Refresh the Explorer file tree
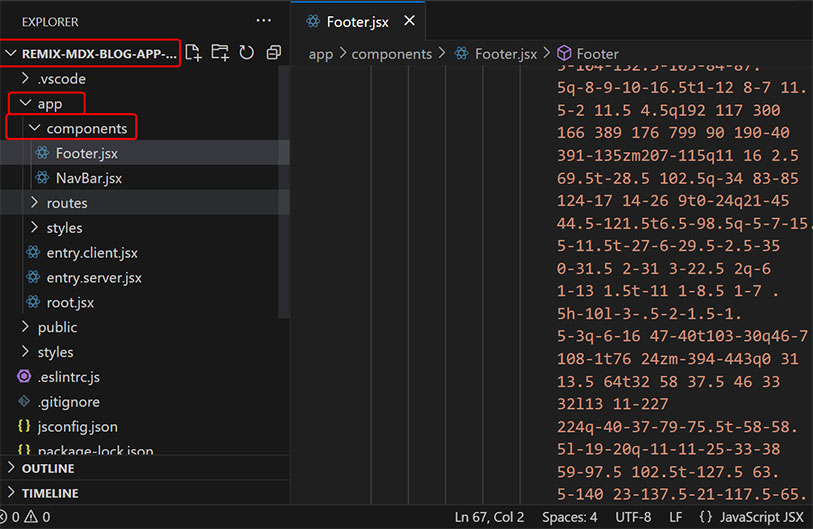Viewport: 813px width, 529px height. [246, 53]
